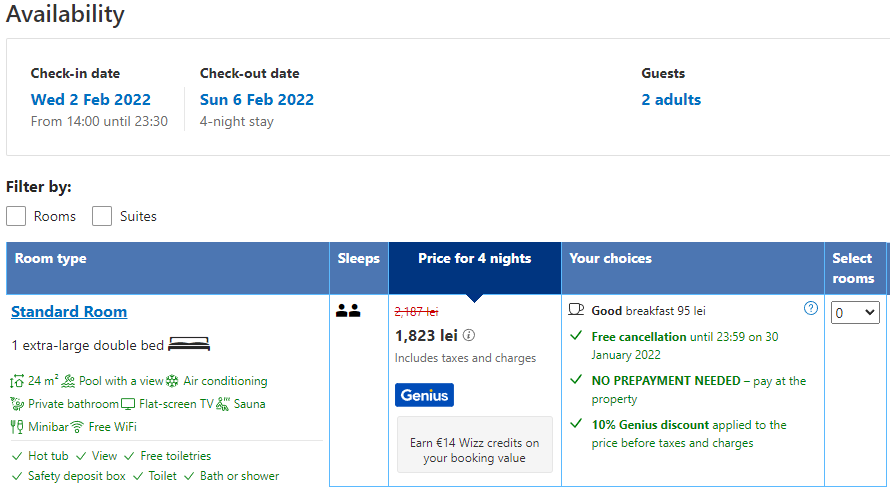Change check-in date Wed 2 Feb 2022

click(x=91, y=100)
